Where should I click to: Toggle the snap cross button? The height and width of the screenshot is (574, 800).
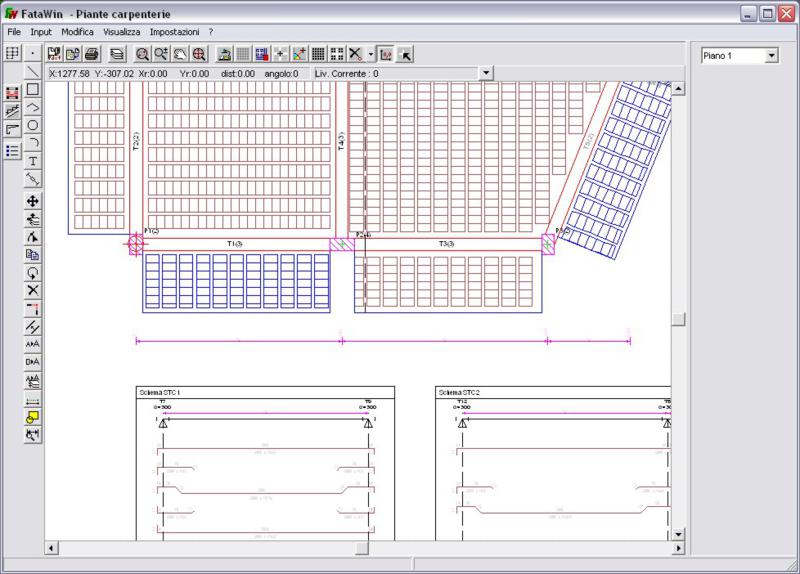(x=280, y=54)
